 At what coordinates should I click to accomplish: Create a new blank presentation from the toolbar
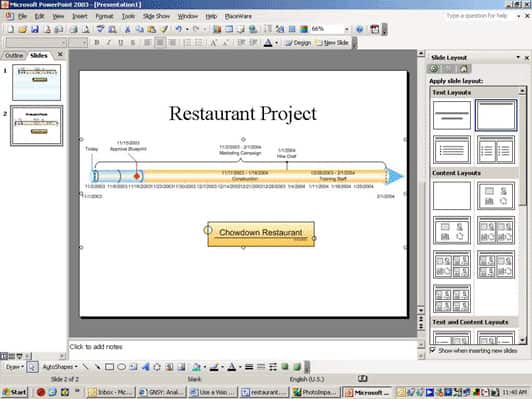(11, 29)
